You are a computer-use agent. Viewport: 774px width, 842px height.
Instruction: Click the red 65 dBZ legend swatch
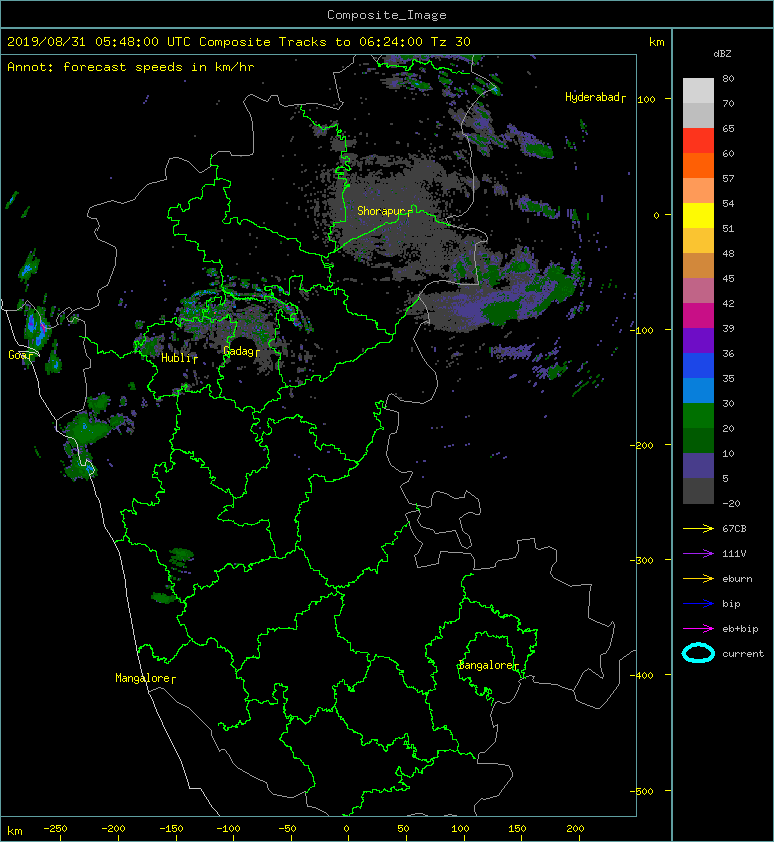click(x=698, y=141)
